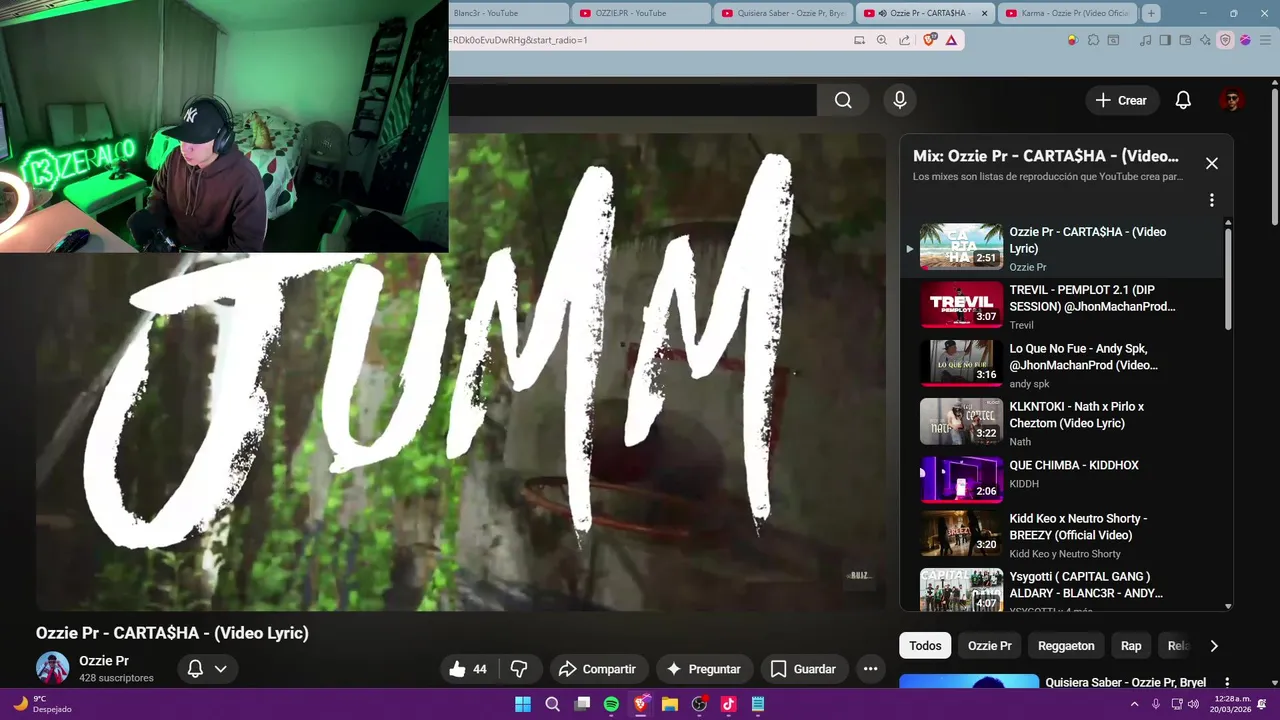The height and width of the screenshot is (720, 1280).
Task: Click the Compartir button
Action: [x=597, y=669]
